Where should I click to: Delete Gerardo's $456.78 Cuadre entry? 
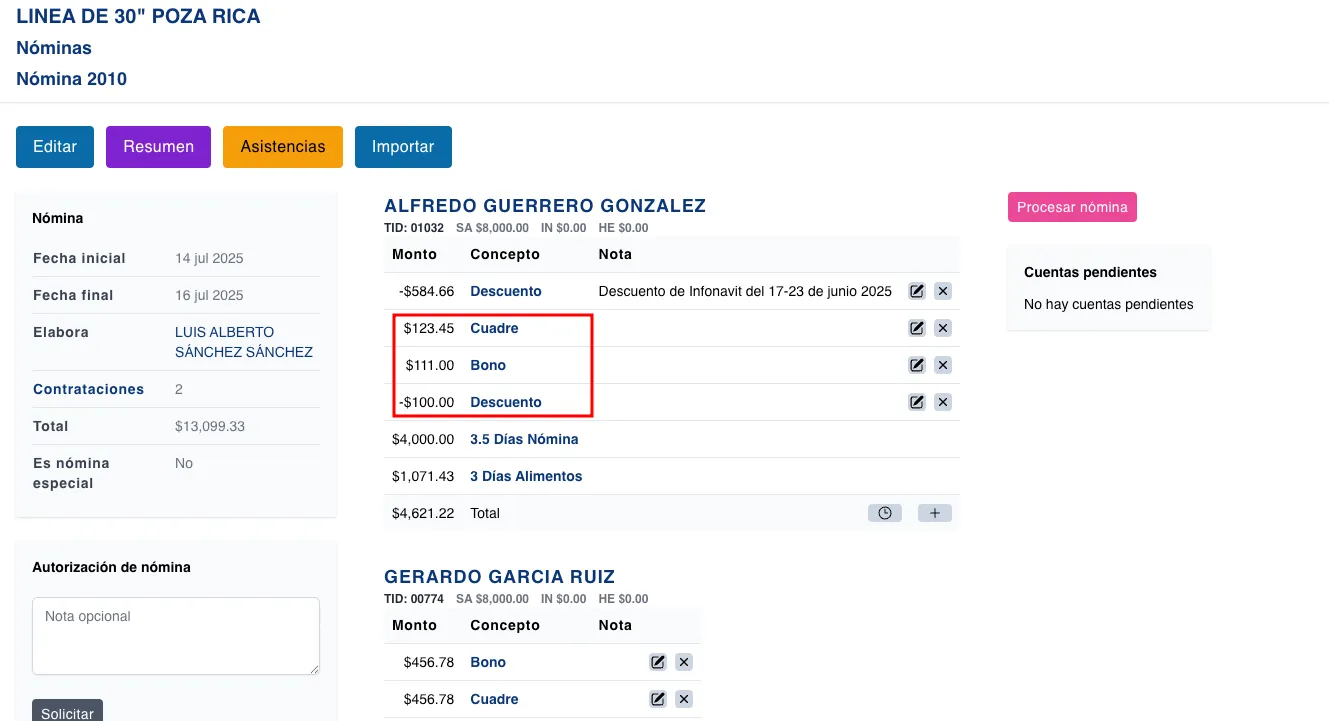click(684, 700)
